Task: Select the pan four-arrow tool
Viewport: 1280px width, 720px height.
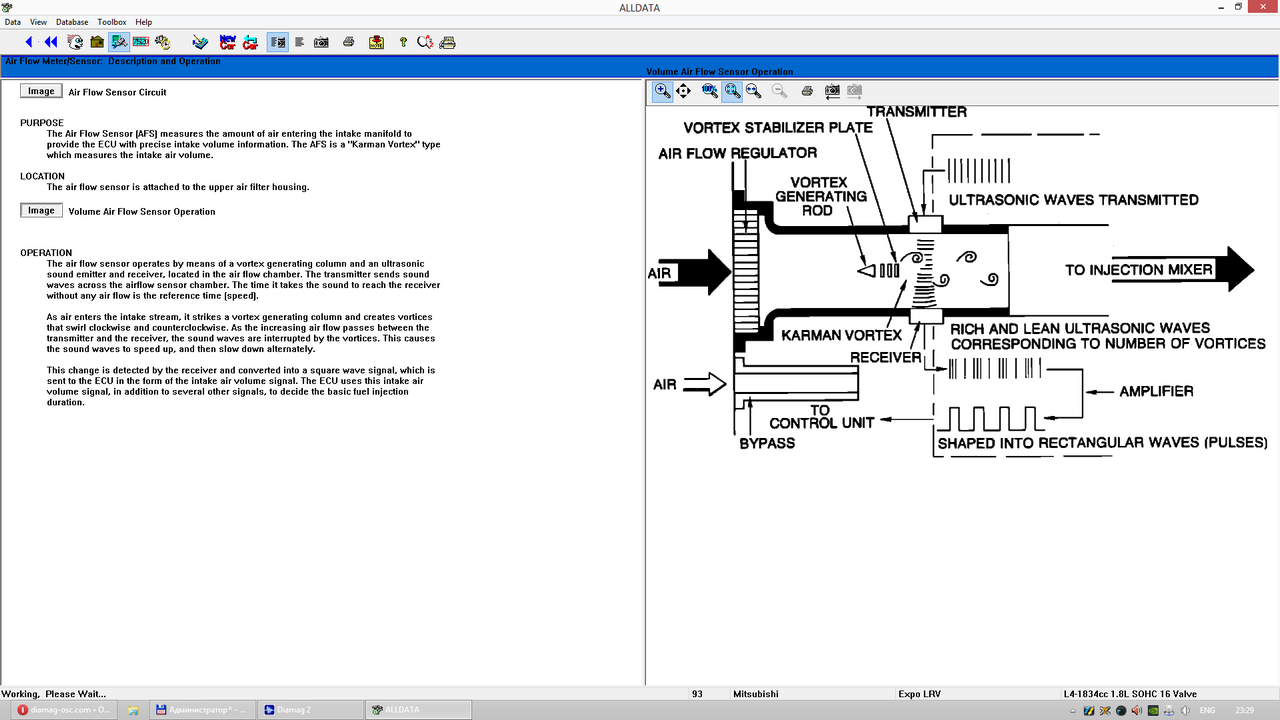Action: tap(684, 91)
